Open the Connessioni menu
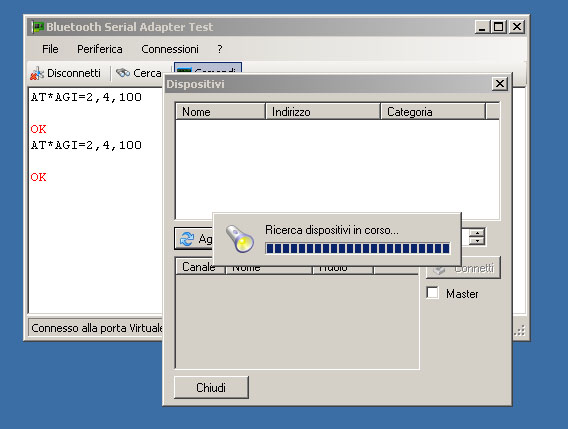 170,49
